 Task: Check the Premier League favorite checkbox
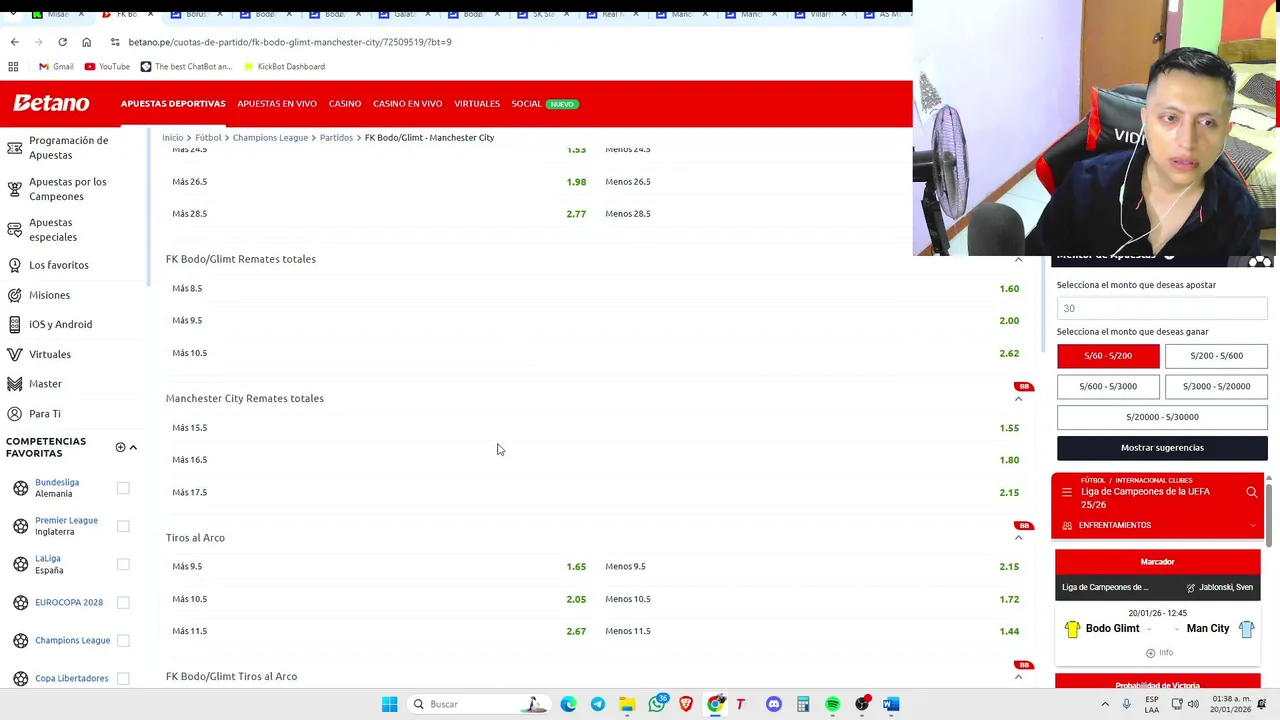click(123, 526)
